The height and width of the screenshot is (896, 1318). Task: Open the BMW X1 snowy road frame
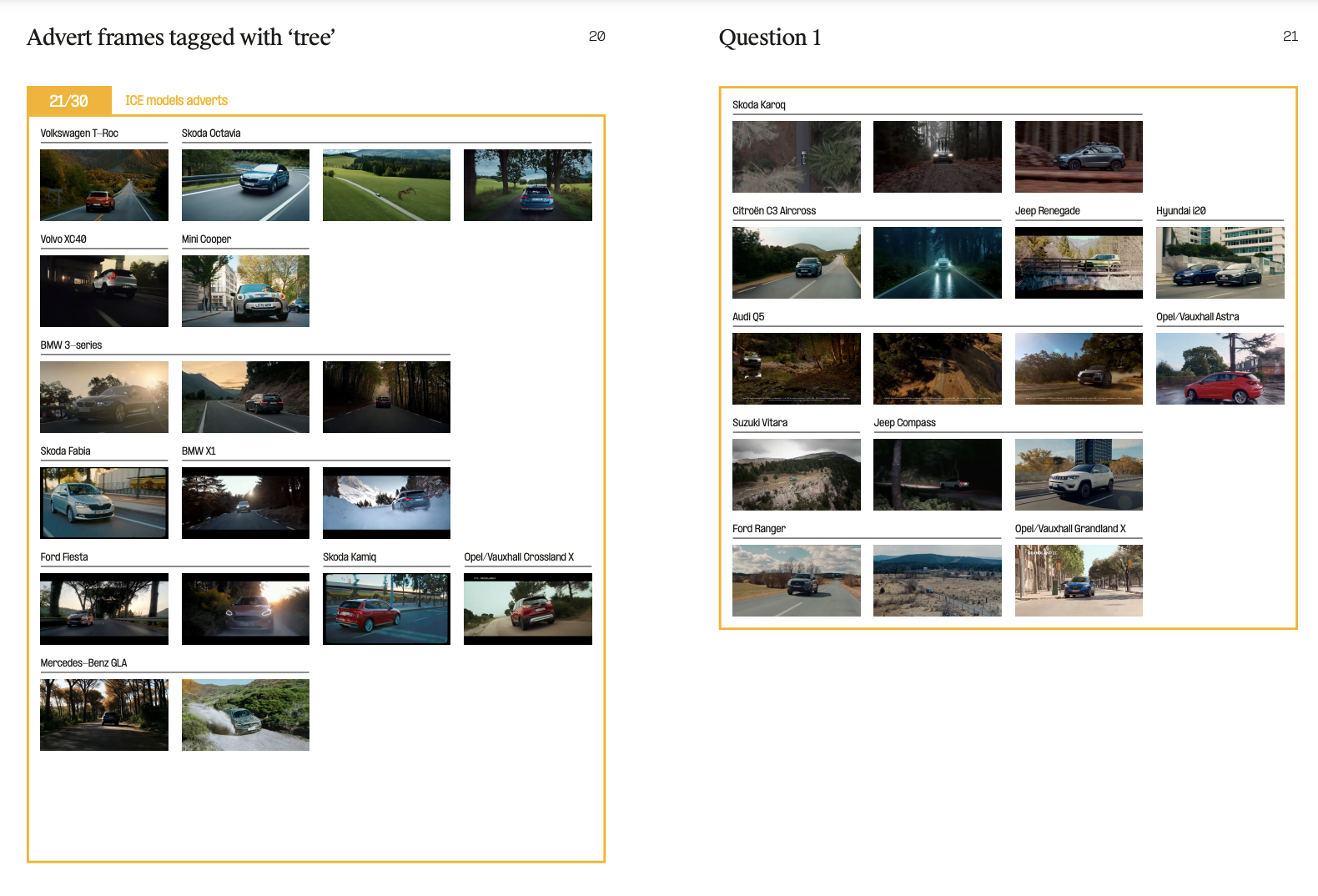pyautogui.click(x=386, y=503)
